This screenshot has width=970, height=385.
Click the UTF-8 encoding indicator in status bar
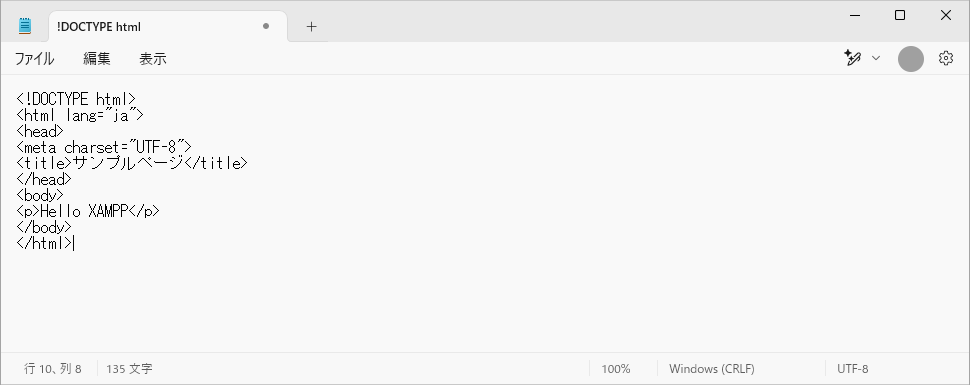coord(852,369)
